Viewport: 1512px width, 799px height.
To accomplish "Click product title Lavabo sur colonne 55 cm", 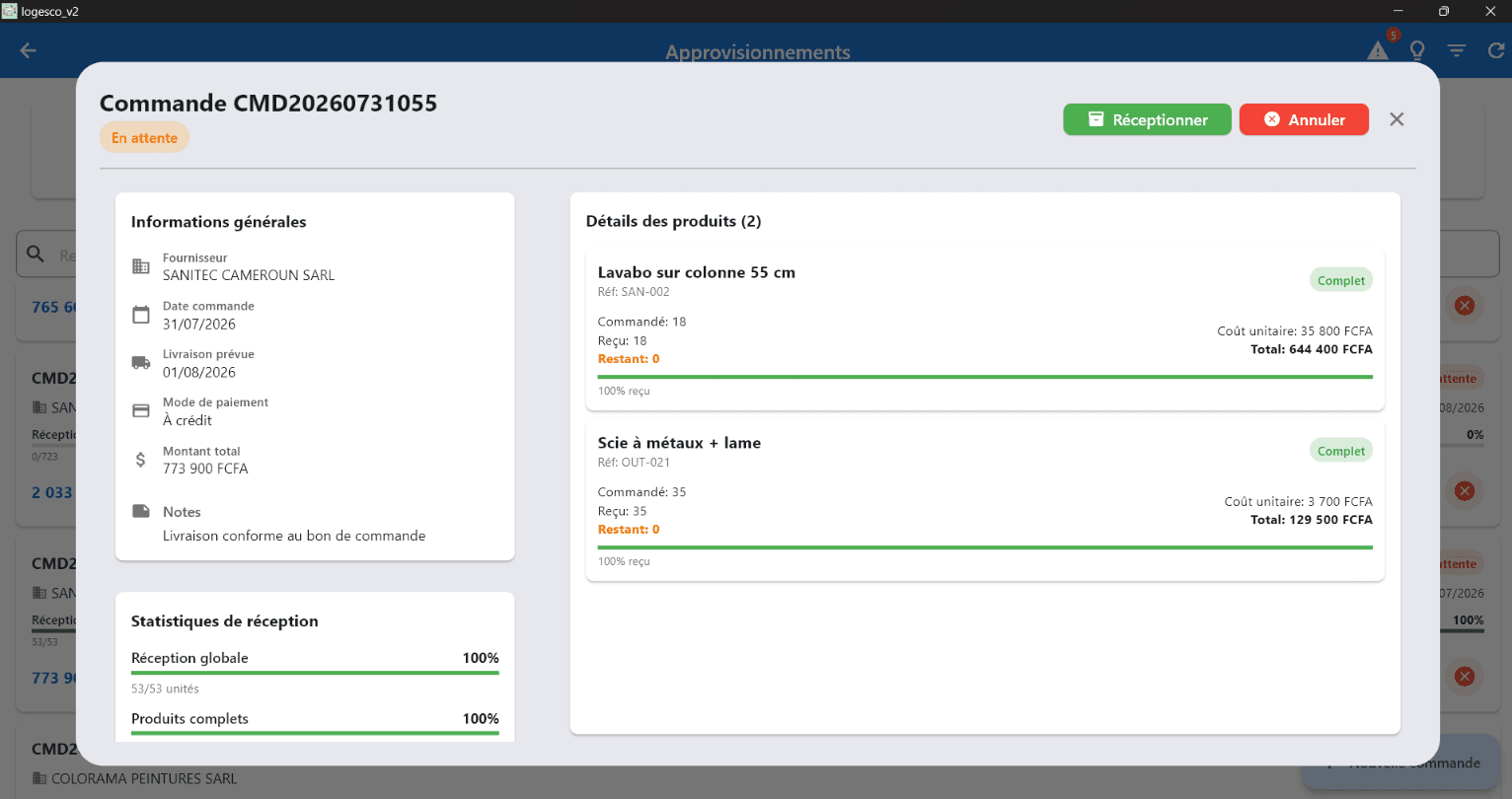I will click(x=697, y=272).
